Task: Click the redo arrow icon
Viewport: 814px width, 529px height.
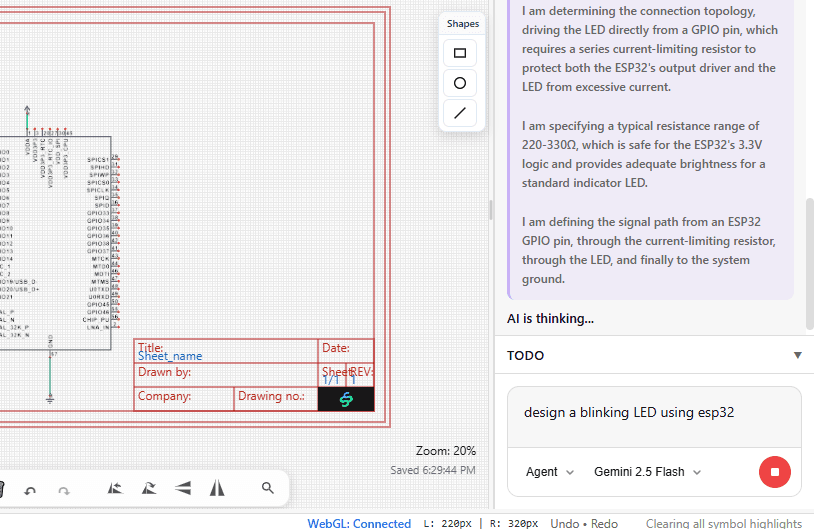Action: point(64,489)
